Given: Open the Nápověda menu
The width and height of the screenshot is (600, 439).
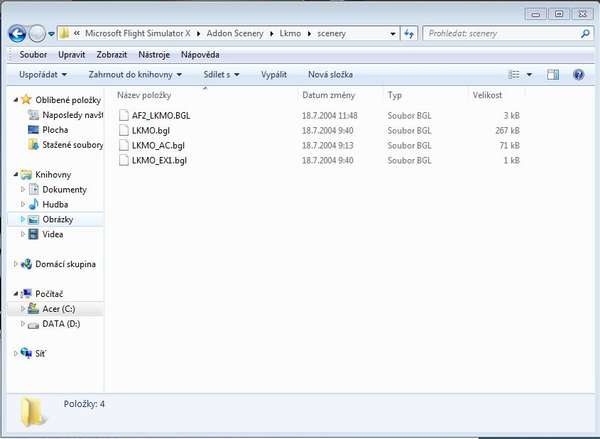Looking at the screenshot, I should [x=200, y=55].
